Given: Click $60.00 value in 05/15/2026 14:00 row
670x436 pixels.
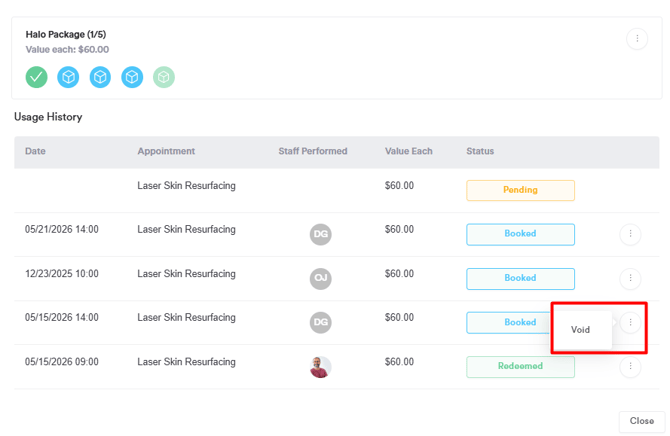Looking at the screenshot, I should [399, 318].
